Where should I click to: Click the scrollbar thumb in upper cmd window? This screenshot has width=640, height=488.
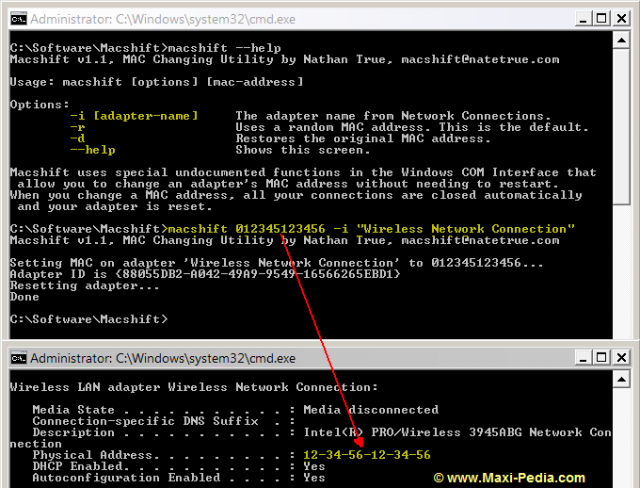coord(621,126)
